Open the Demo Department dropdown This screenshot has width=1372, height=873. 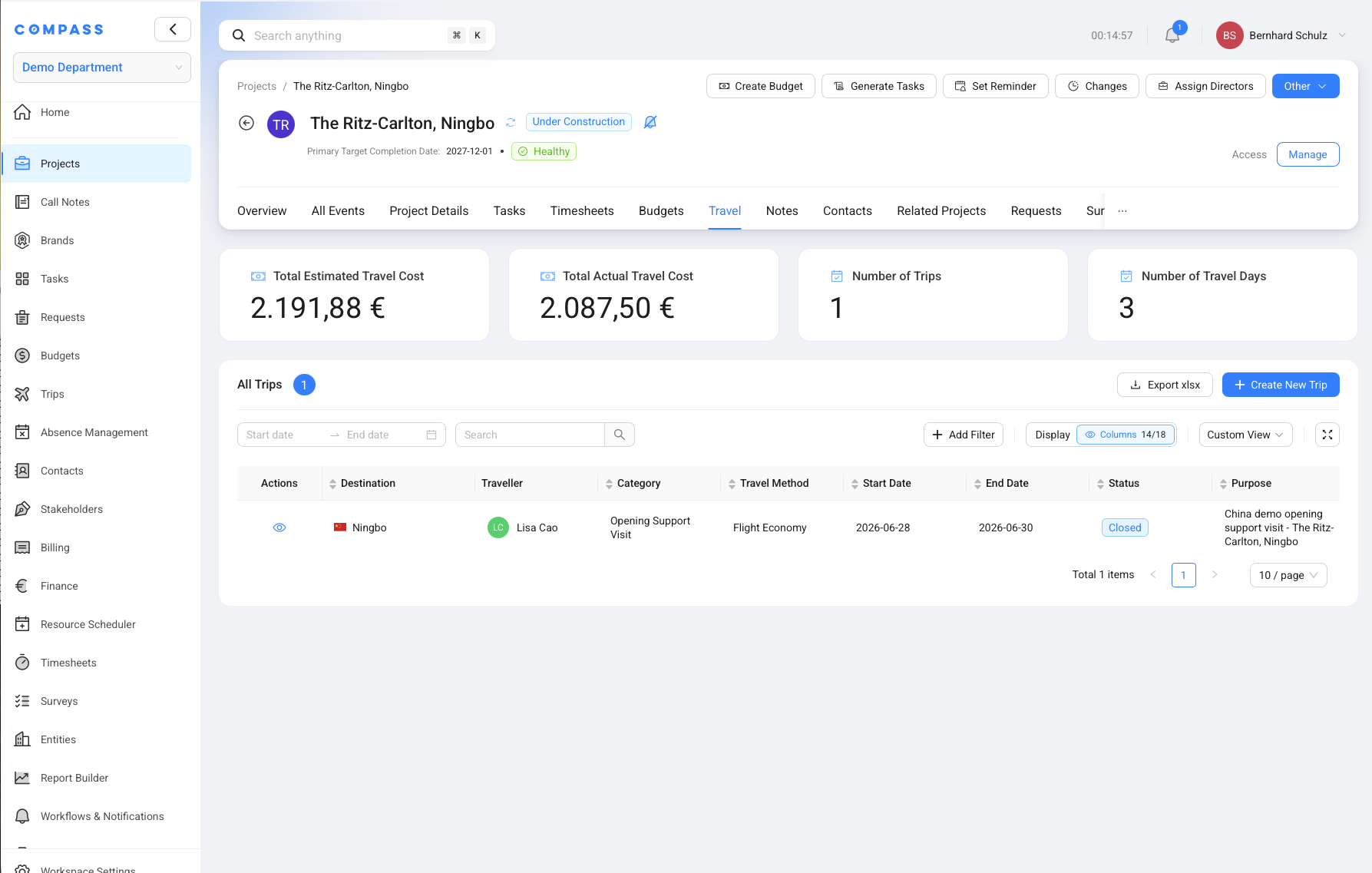(102, 68)
